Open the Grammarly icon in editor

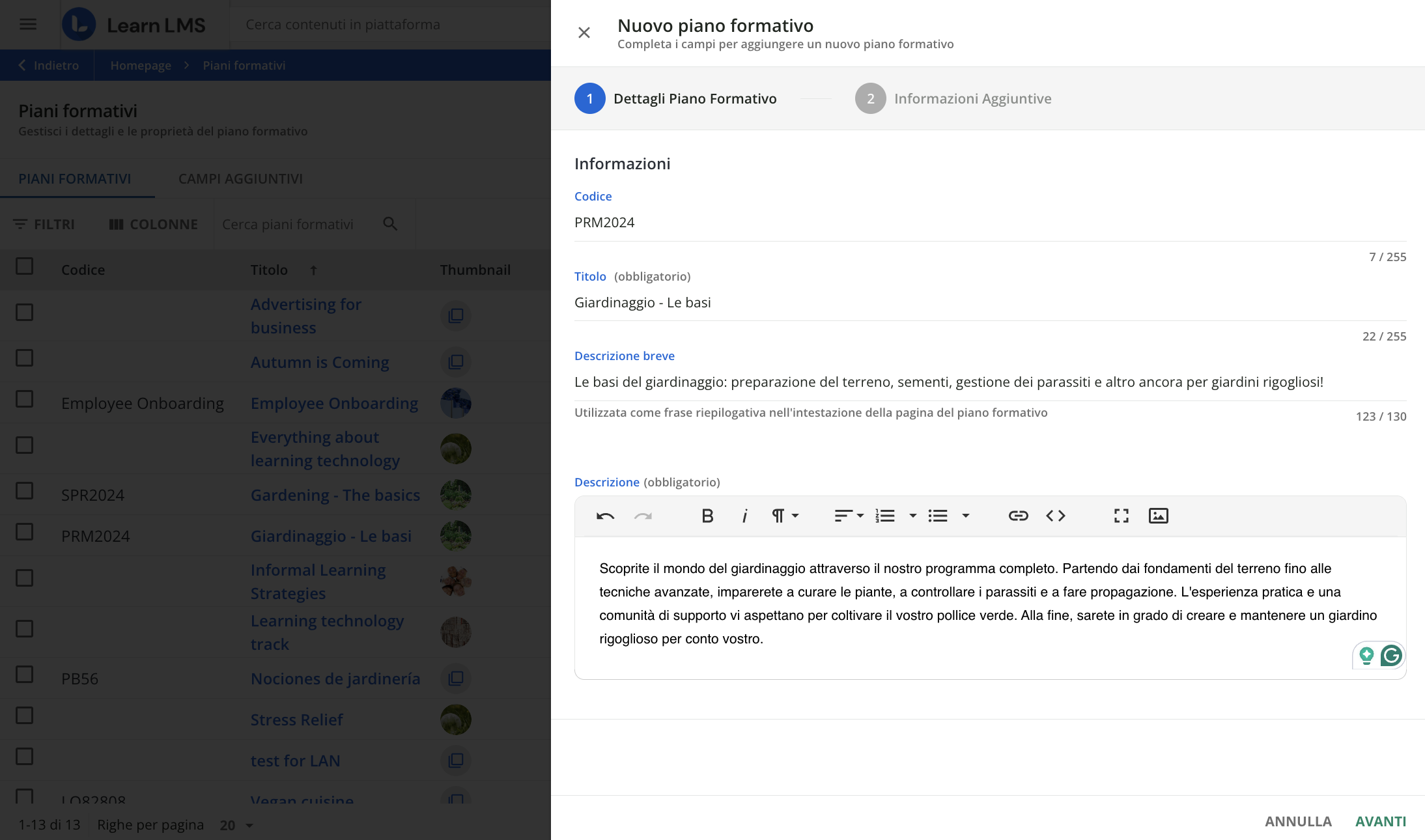(x=1391, y=655)
